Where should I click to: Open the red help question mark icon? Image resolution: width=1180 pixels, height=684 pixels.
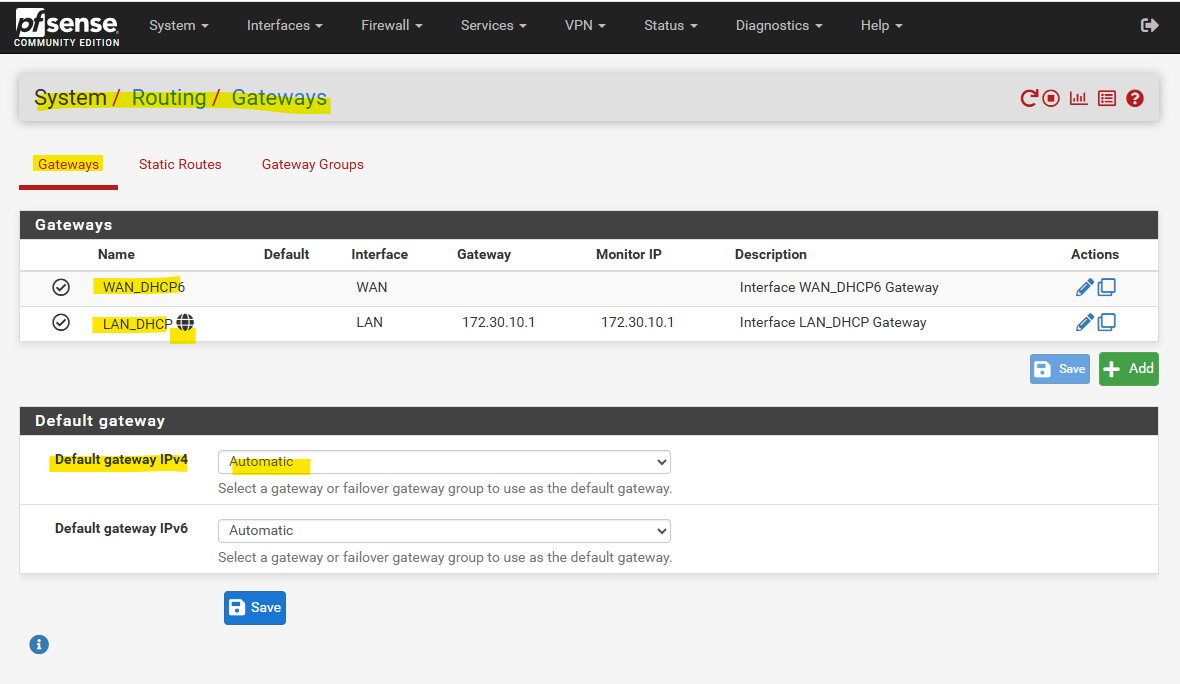click(x=1135, y=98)
